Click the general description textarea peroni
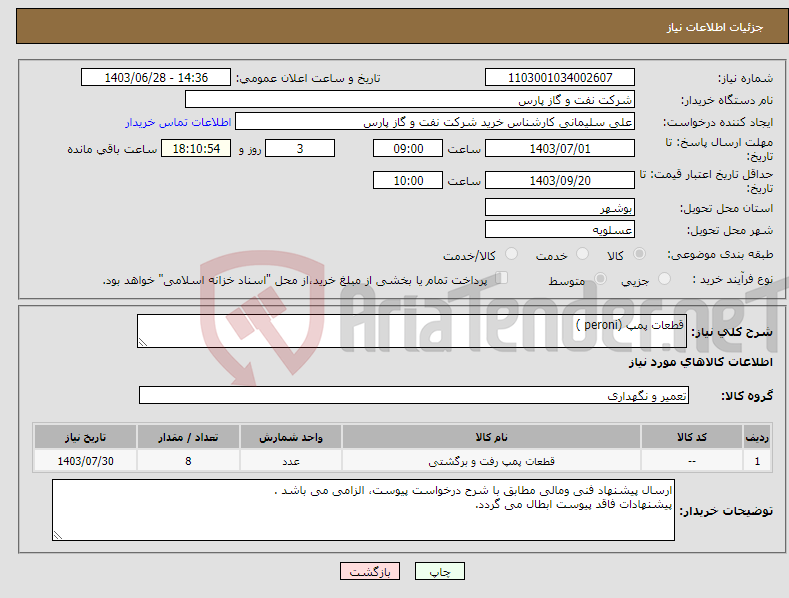789x598 pixels. pos(412,331)
